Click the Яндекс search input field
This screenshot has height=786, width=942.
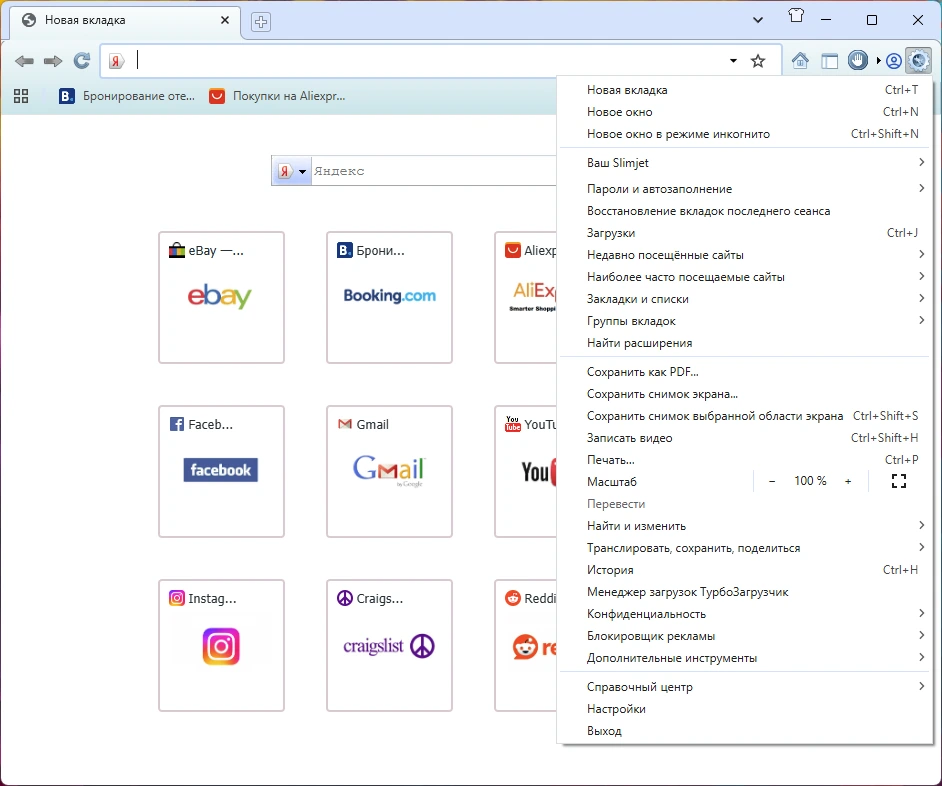point(434,171)
